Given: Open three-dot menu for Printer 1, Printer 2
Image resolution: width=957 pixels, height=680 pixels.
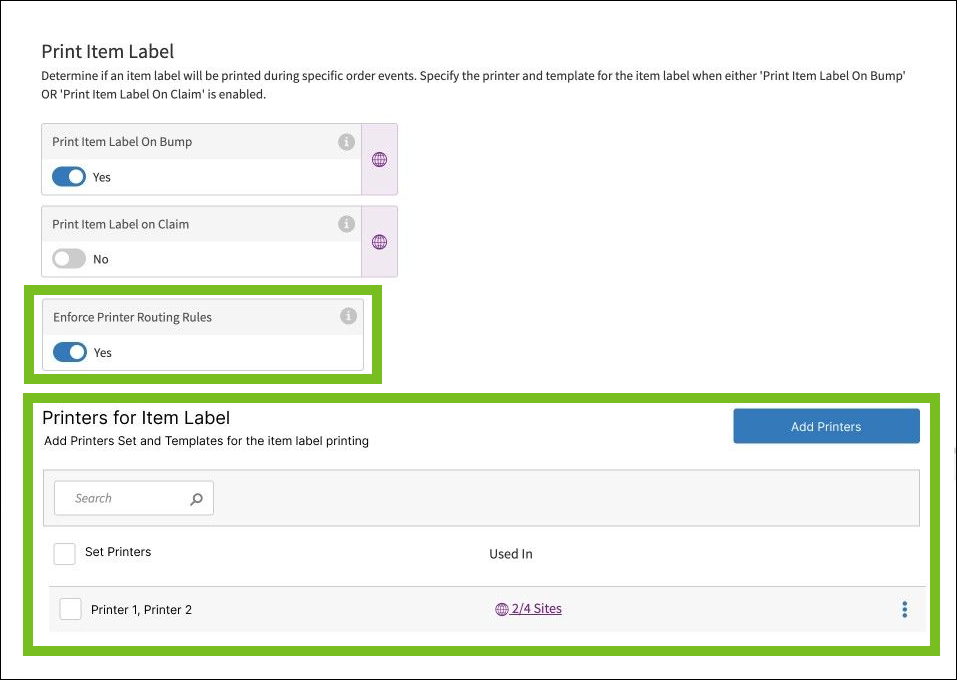Looking at the screenshot, I should click(x=904, y=609).
